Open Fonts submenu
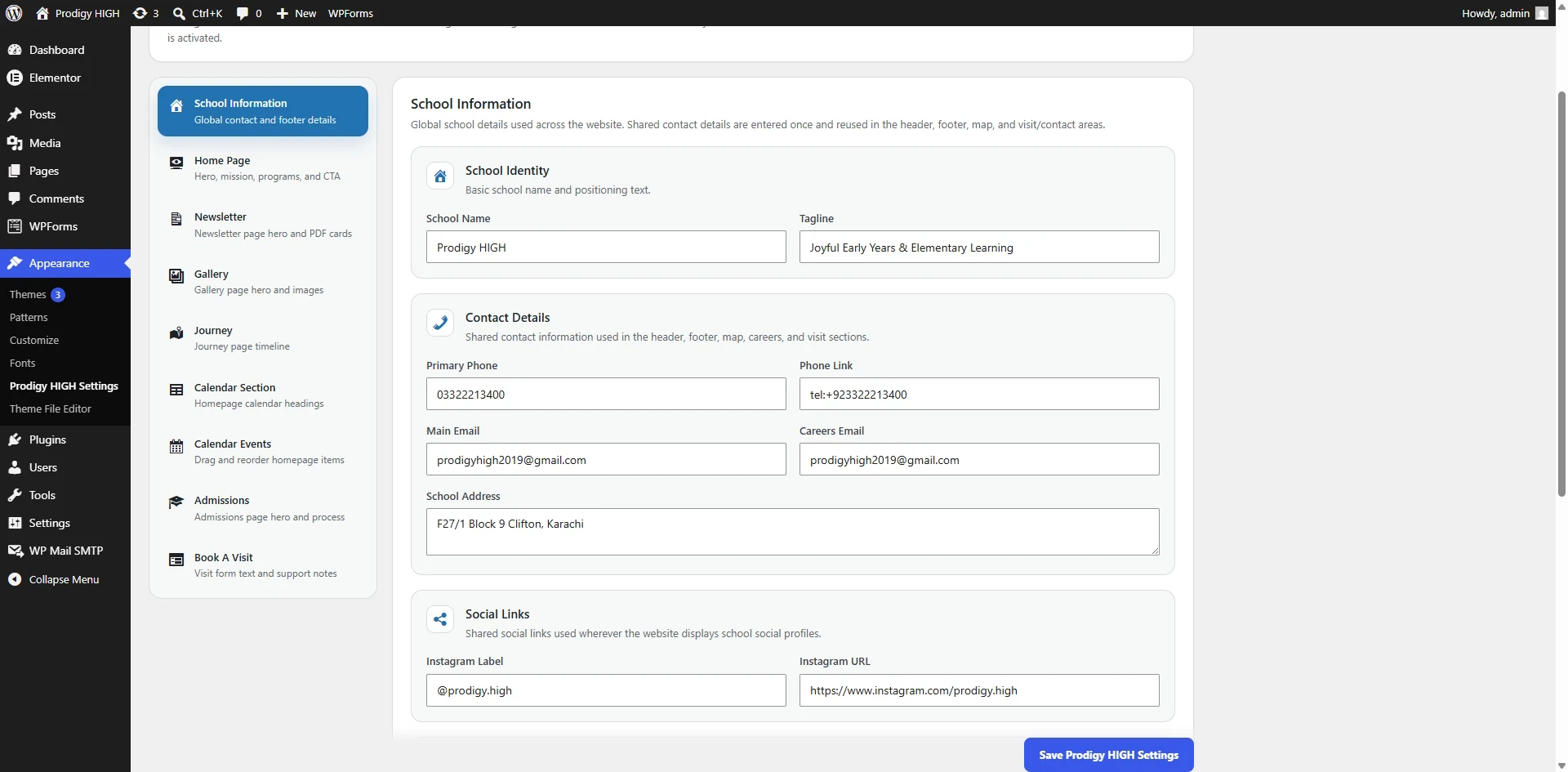The width and height of the screenshot is (1568, 772). tap(23, 363)
